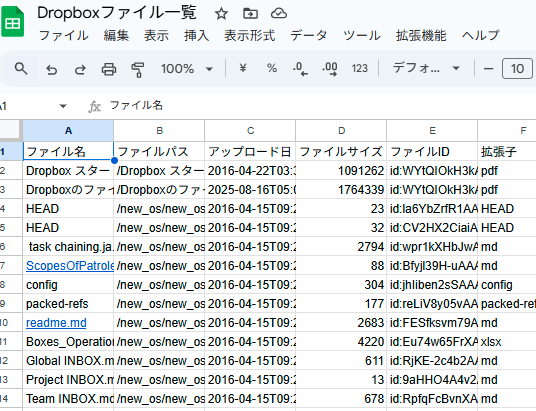Open the データ menu
536x411 pixels.
309,36
